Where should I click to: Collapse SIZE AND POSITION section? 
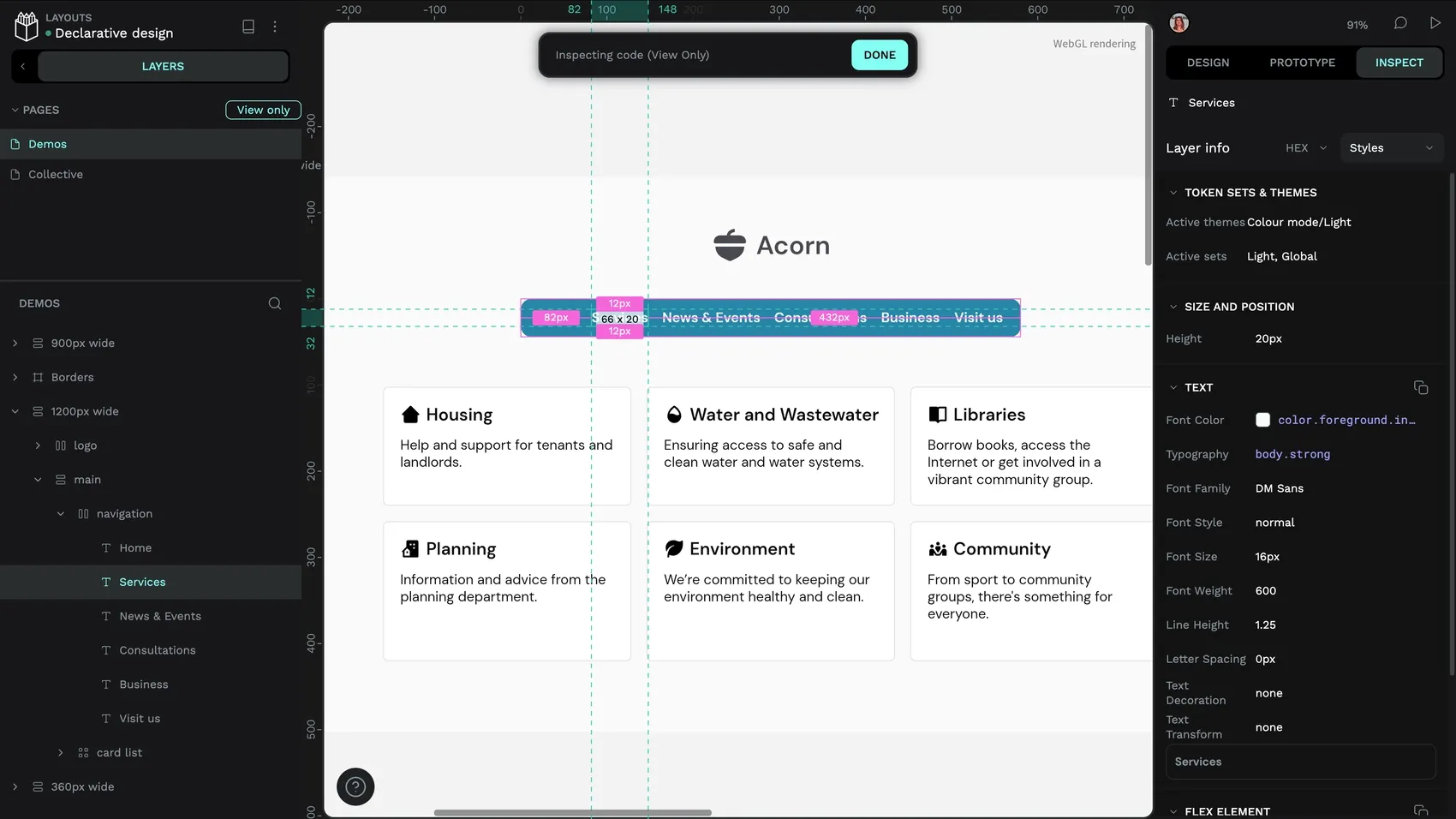1173,307
